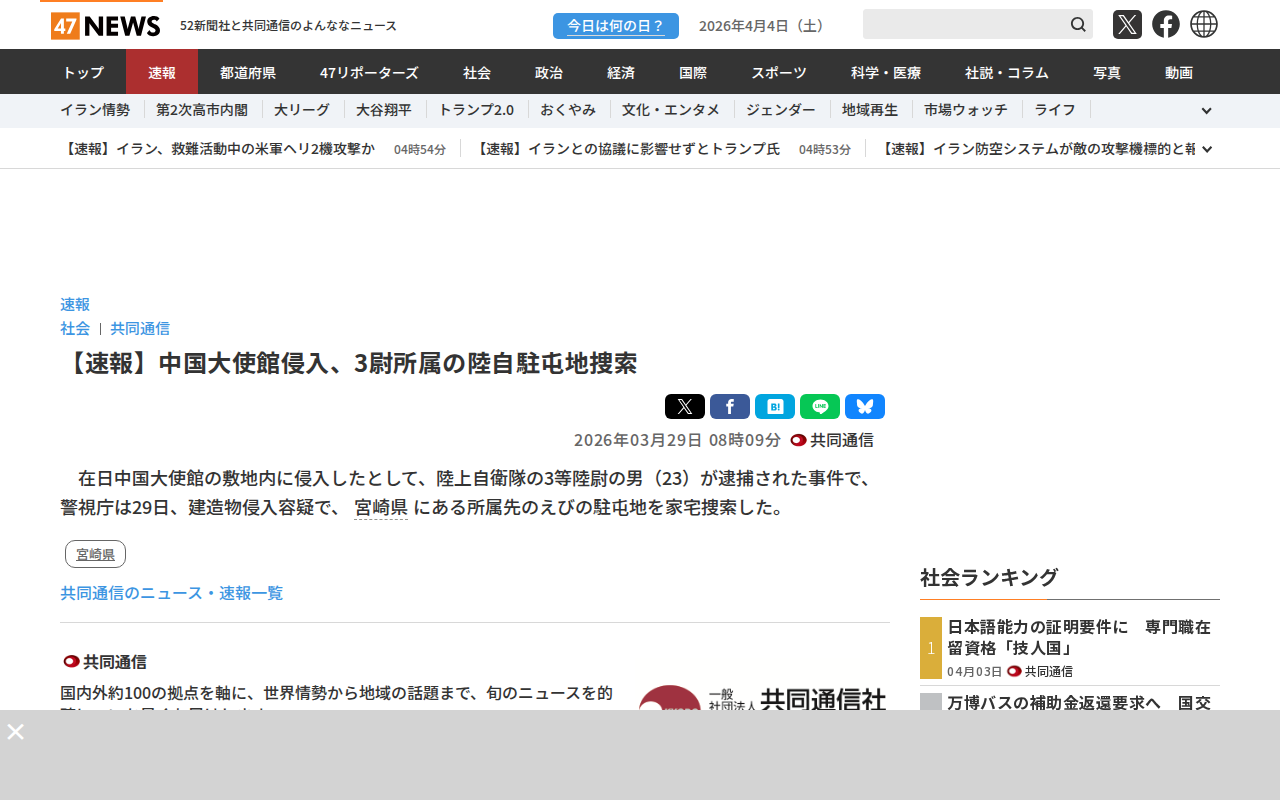Click the search magnifier icon

click(1078, 24)
